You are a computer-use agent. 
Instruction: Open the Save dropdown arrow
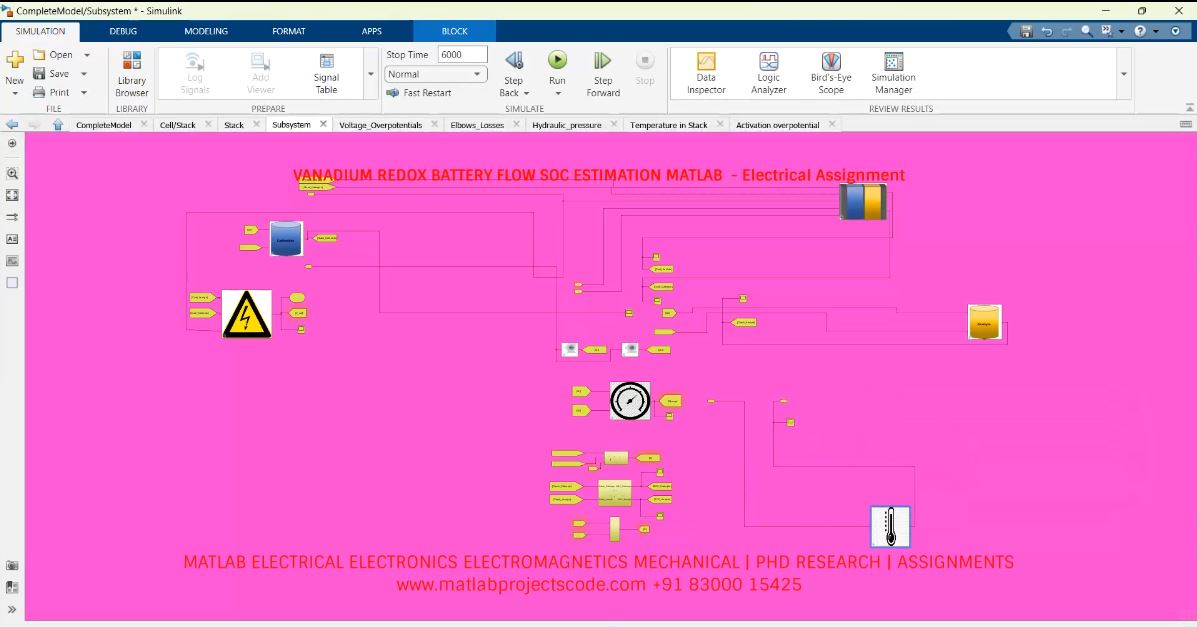tap(85, 73)
